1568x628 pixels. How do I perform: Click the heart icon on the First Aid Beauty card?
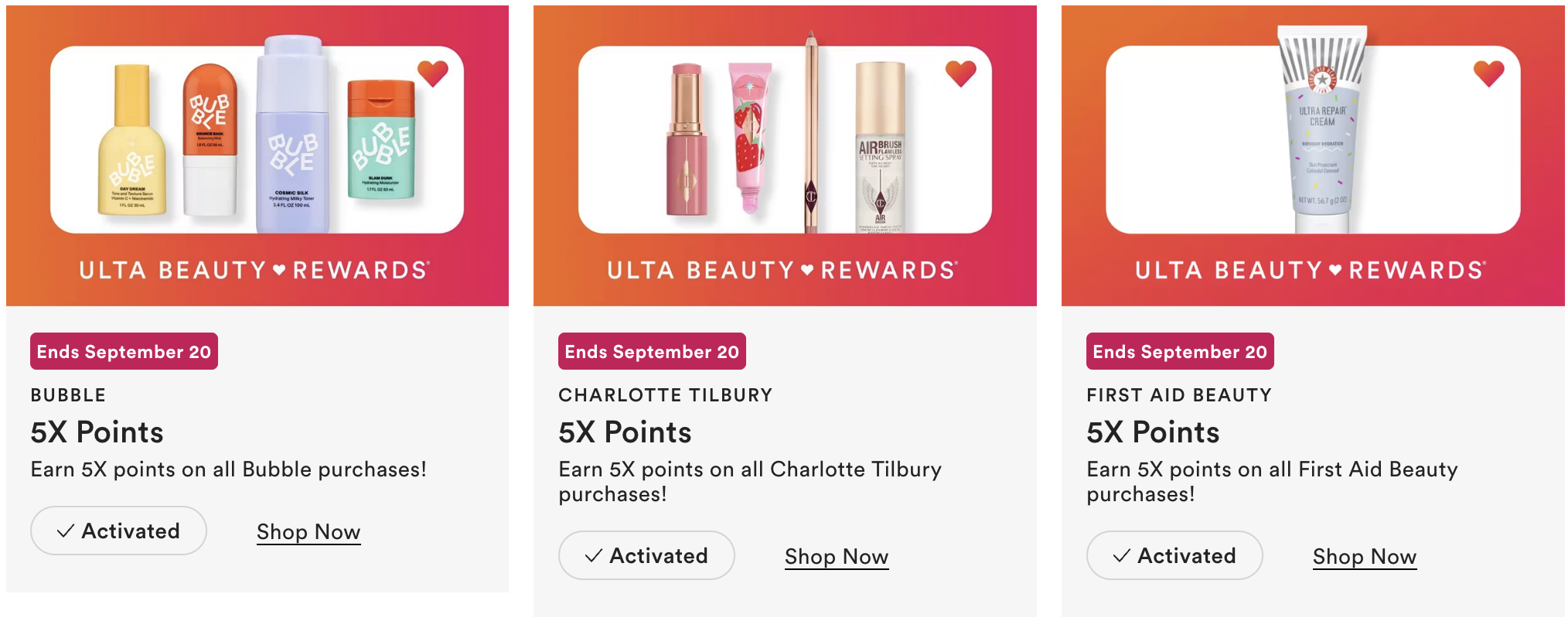[x=1489, y=73]
